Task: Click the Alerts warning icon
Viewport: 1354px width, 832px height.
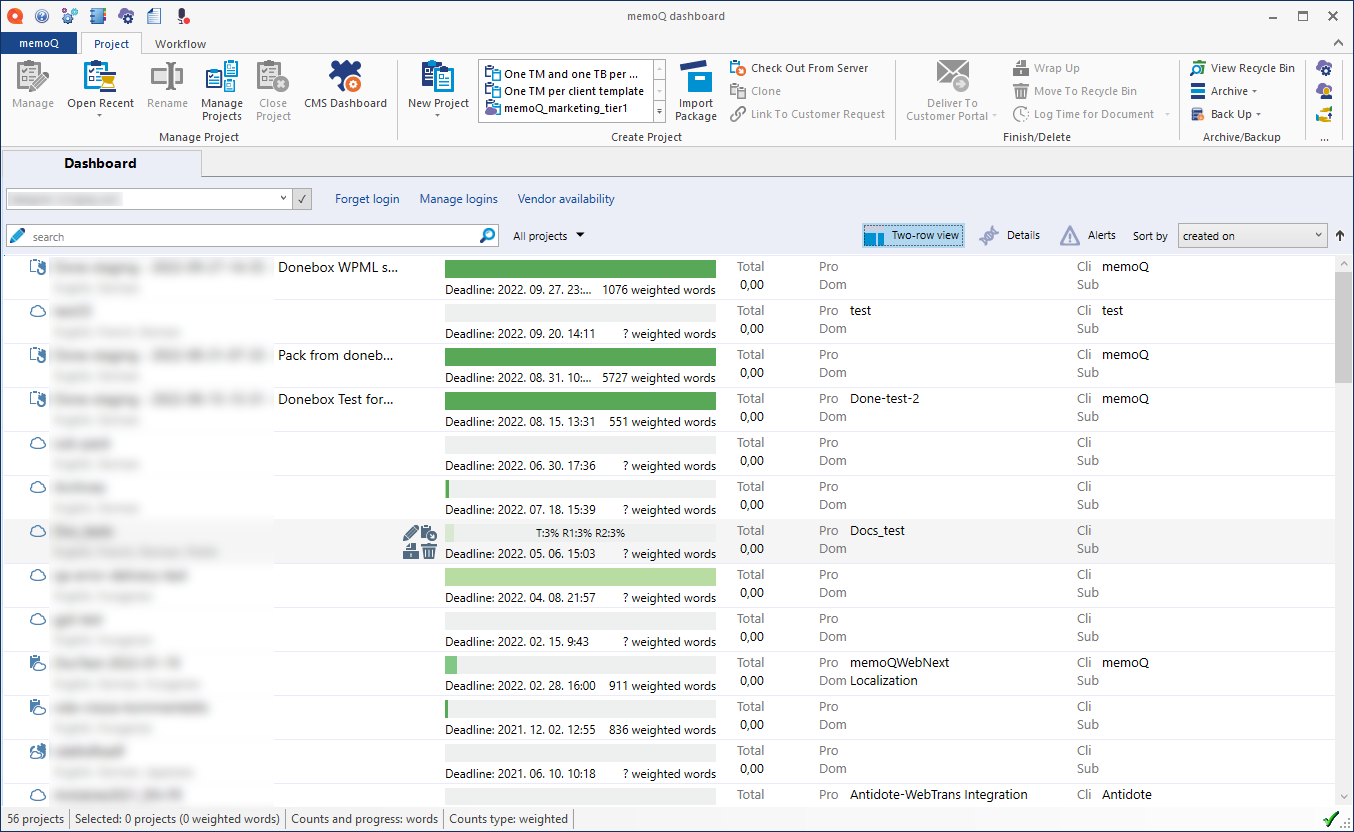Action: (1070, 236)
